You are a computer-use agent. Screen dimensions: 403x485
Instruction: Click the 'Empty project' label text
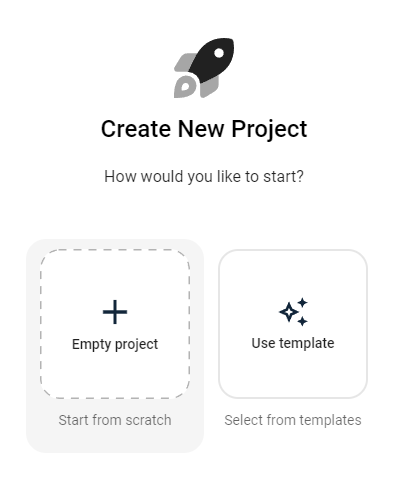coord(115,344)
